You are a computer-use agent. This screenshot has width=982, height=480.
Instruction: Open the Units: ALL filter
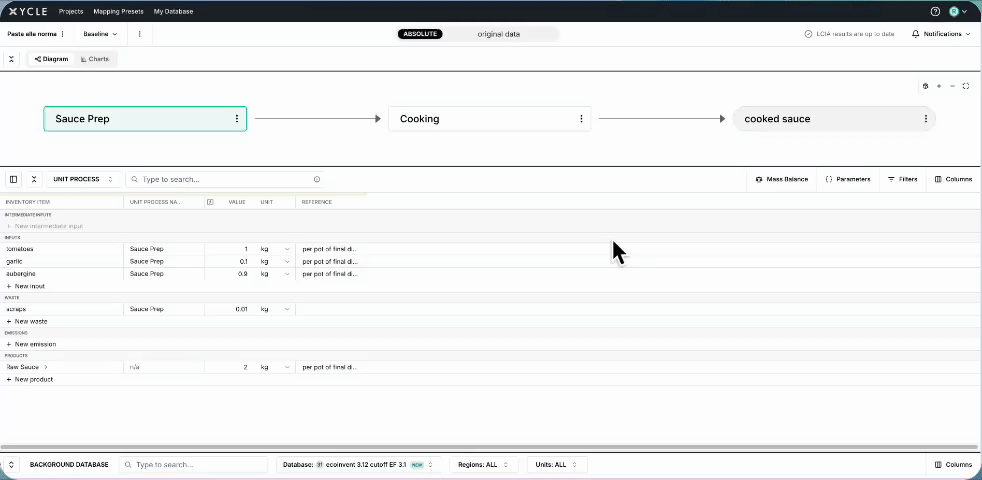556,465
